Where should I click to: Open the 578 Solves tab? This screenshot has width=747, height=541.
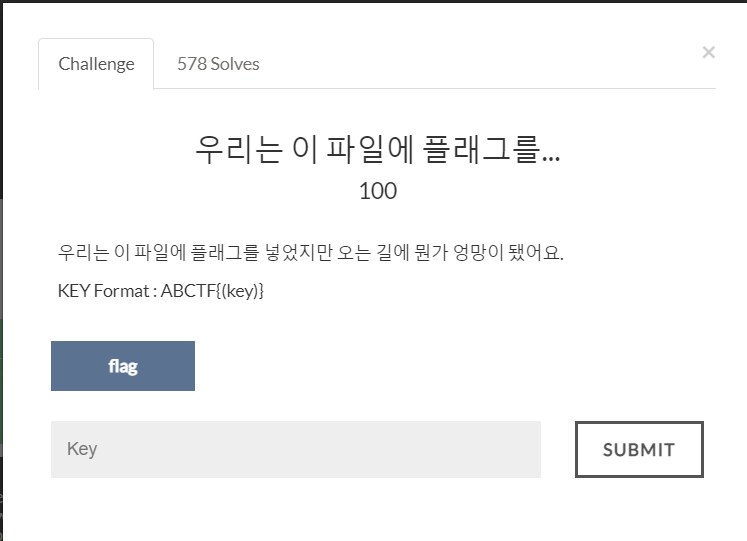(218, 64)
